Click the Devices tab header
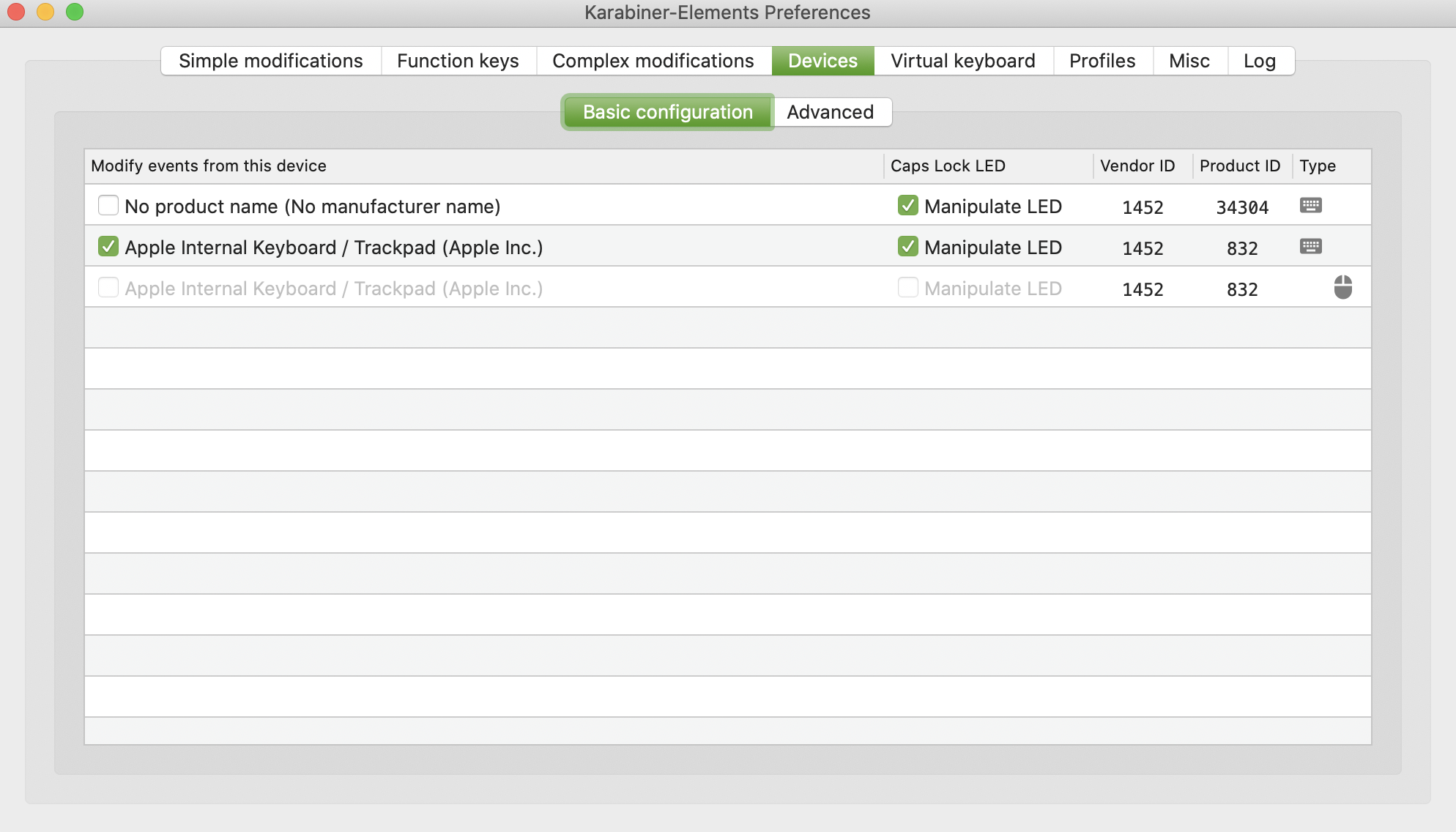This screenshot has width=1456, height=832. pyautogui.click(x=822, y=61)
